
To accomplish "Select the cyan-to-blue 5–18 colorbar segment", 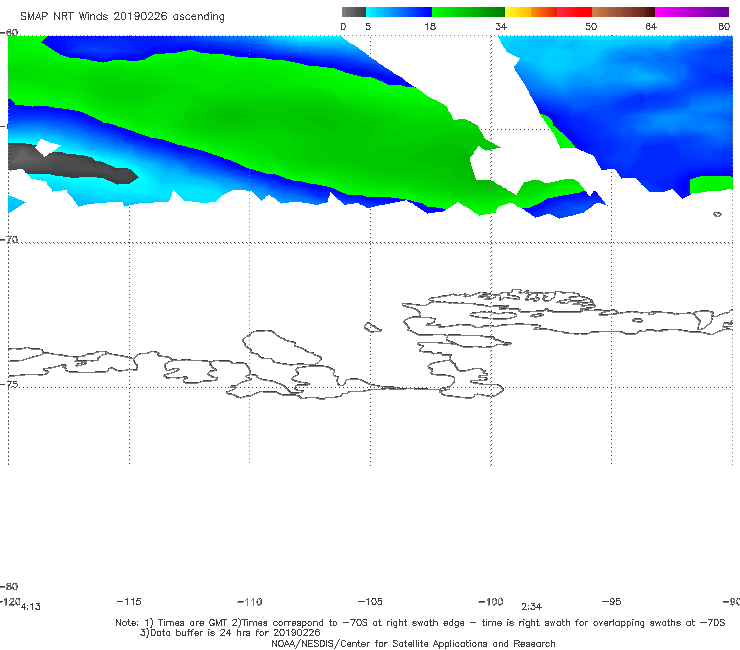I will pos(399,12).
